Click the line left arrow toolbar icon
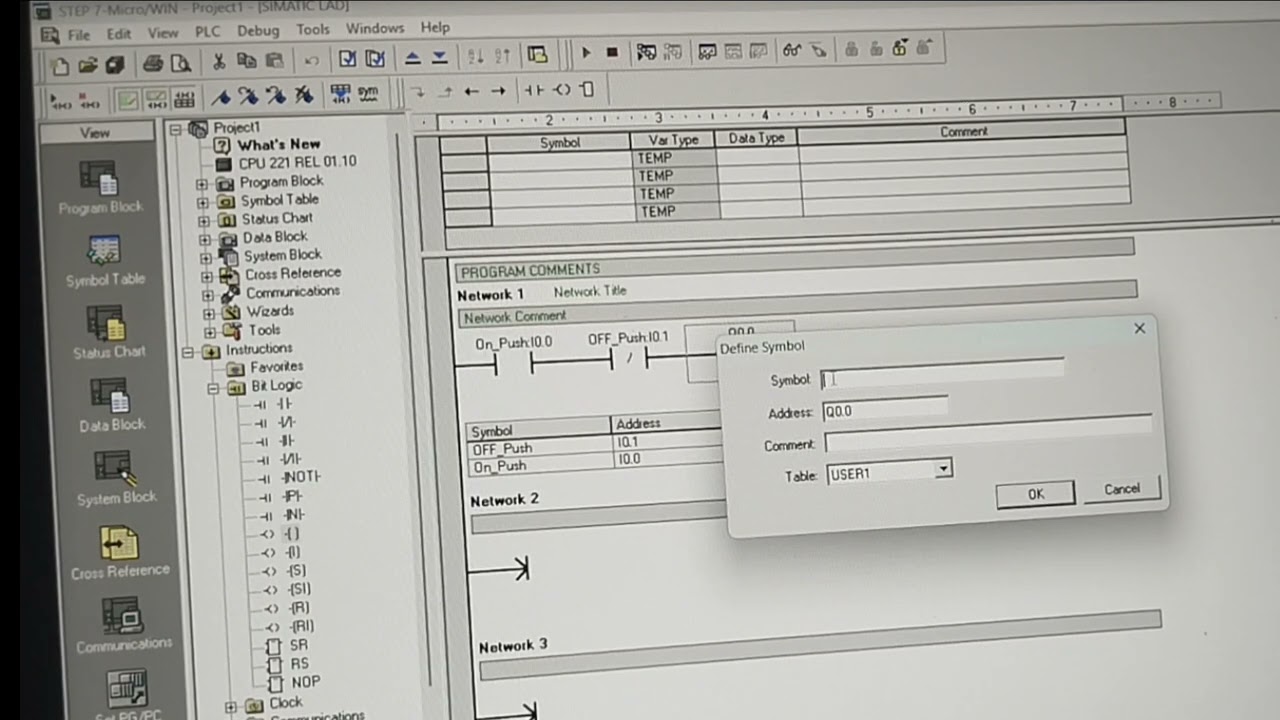This screenshot has height=720, width=1280. 471,91
